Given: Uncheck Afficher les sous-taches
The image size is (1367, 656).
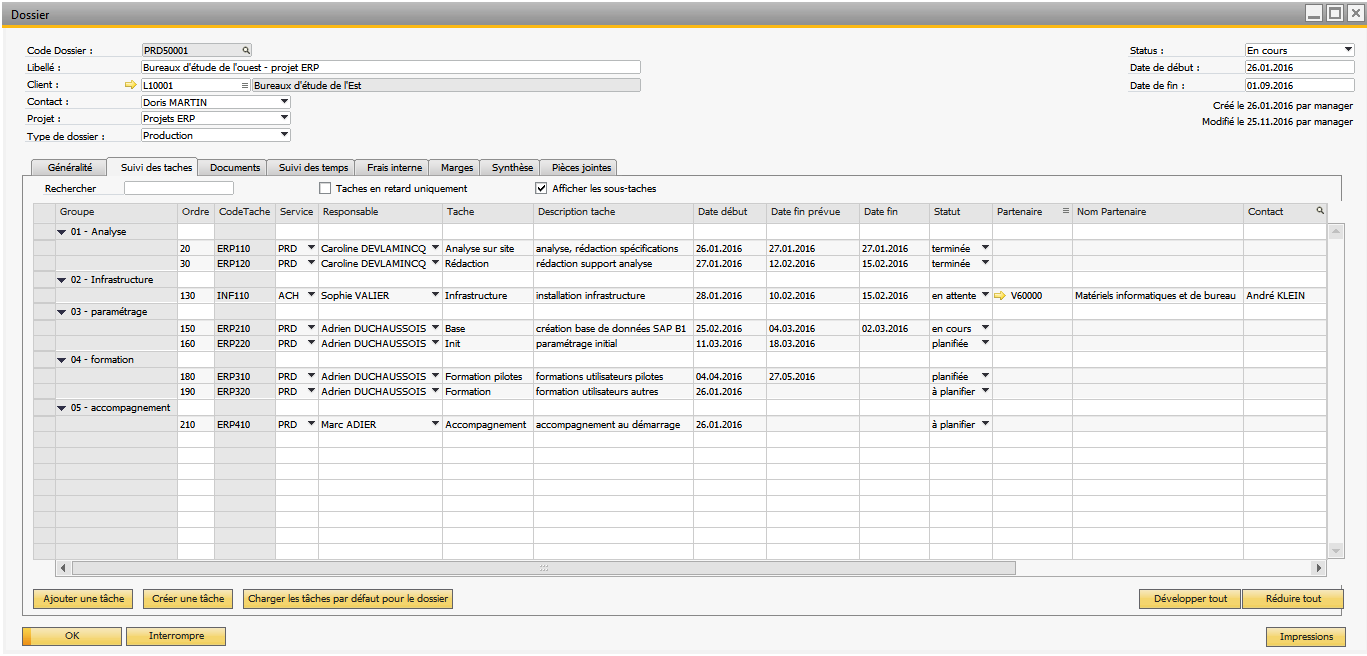Looking at the screenshot, I should pos(542,188).
